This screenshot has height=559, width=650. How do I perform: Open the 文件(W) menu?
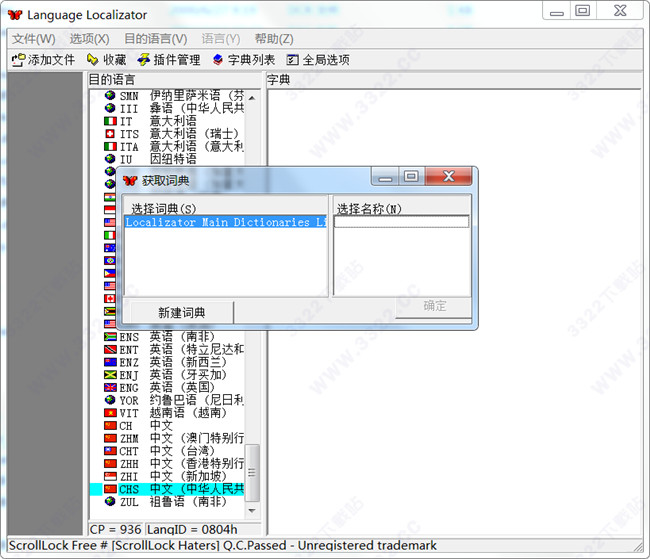[x=34, y=39]
